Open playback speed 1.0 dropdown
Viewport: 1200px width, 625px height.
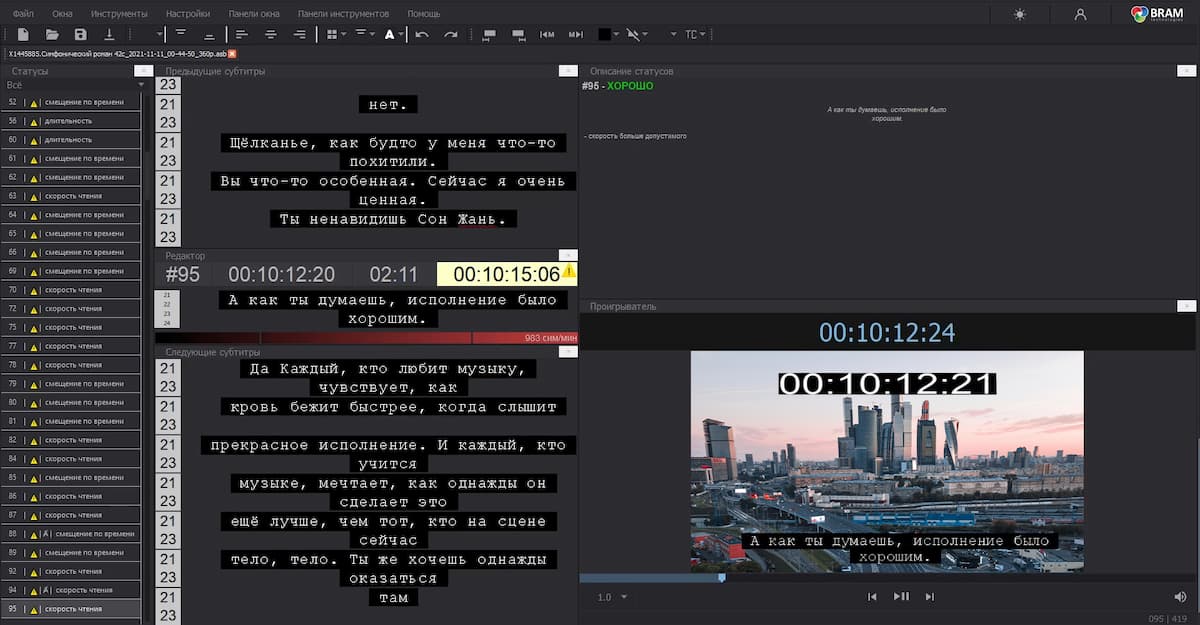(x=613, y=597)
